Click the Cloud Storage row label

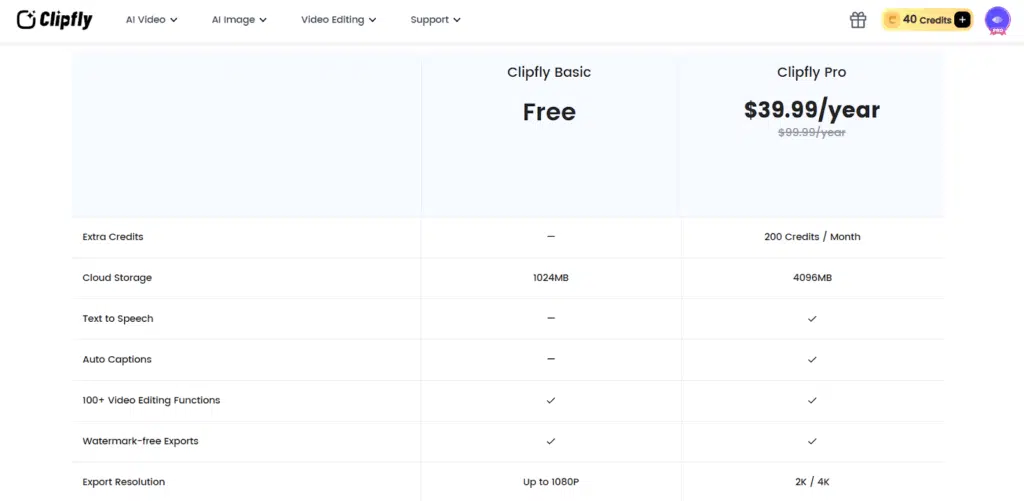click(117, 278)
